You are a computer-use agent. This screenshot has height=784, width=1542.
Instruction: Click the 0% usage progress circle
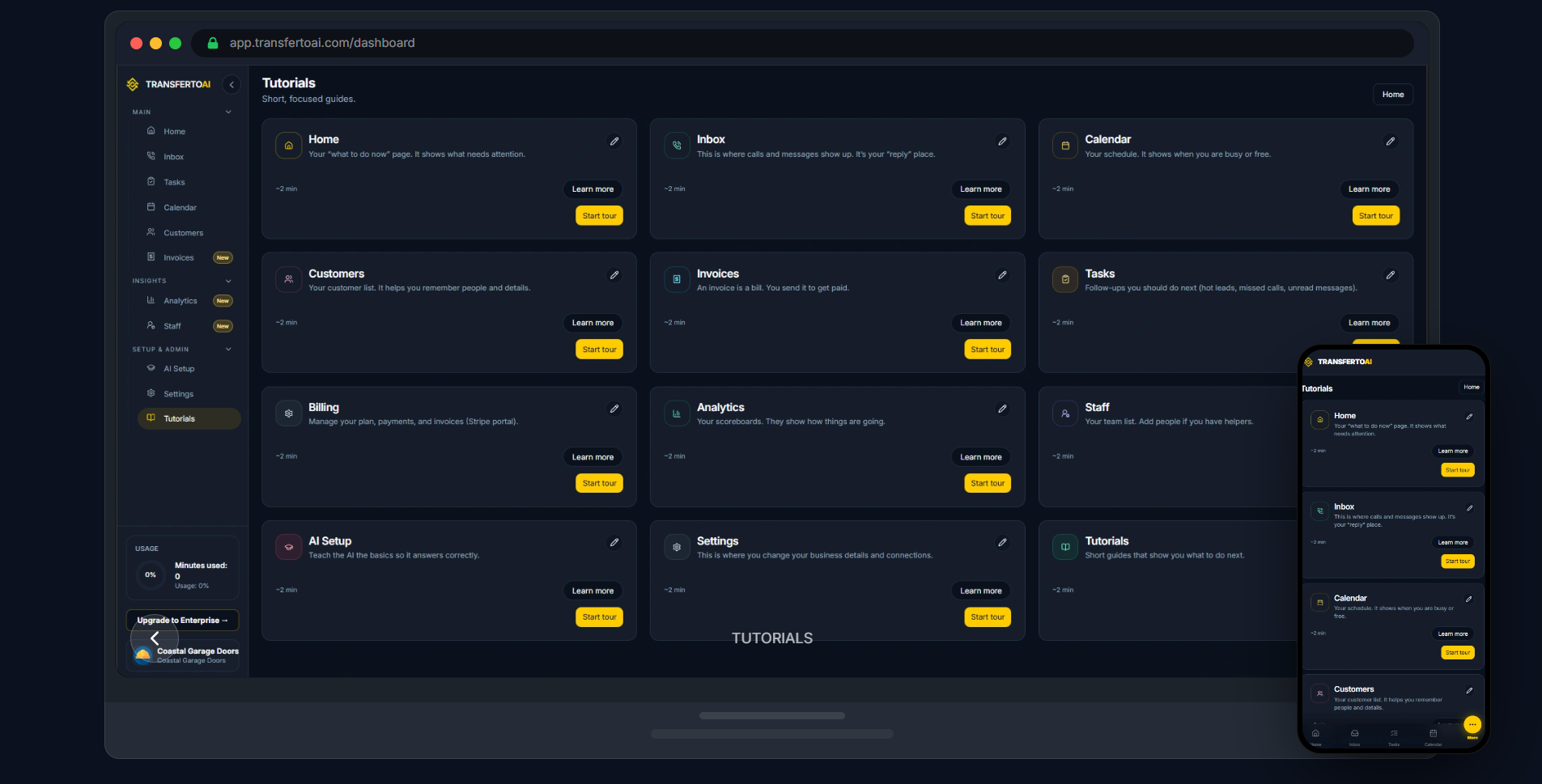pyautogui.click(x=150, y=575)
